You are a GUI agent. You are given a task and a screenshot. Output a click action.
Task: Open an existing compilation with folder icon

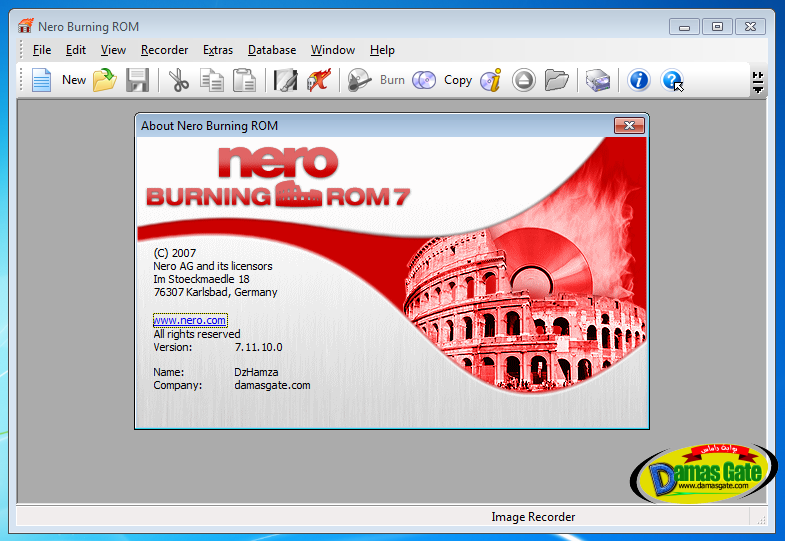tap(105, 80)
